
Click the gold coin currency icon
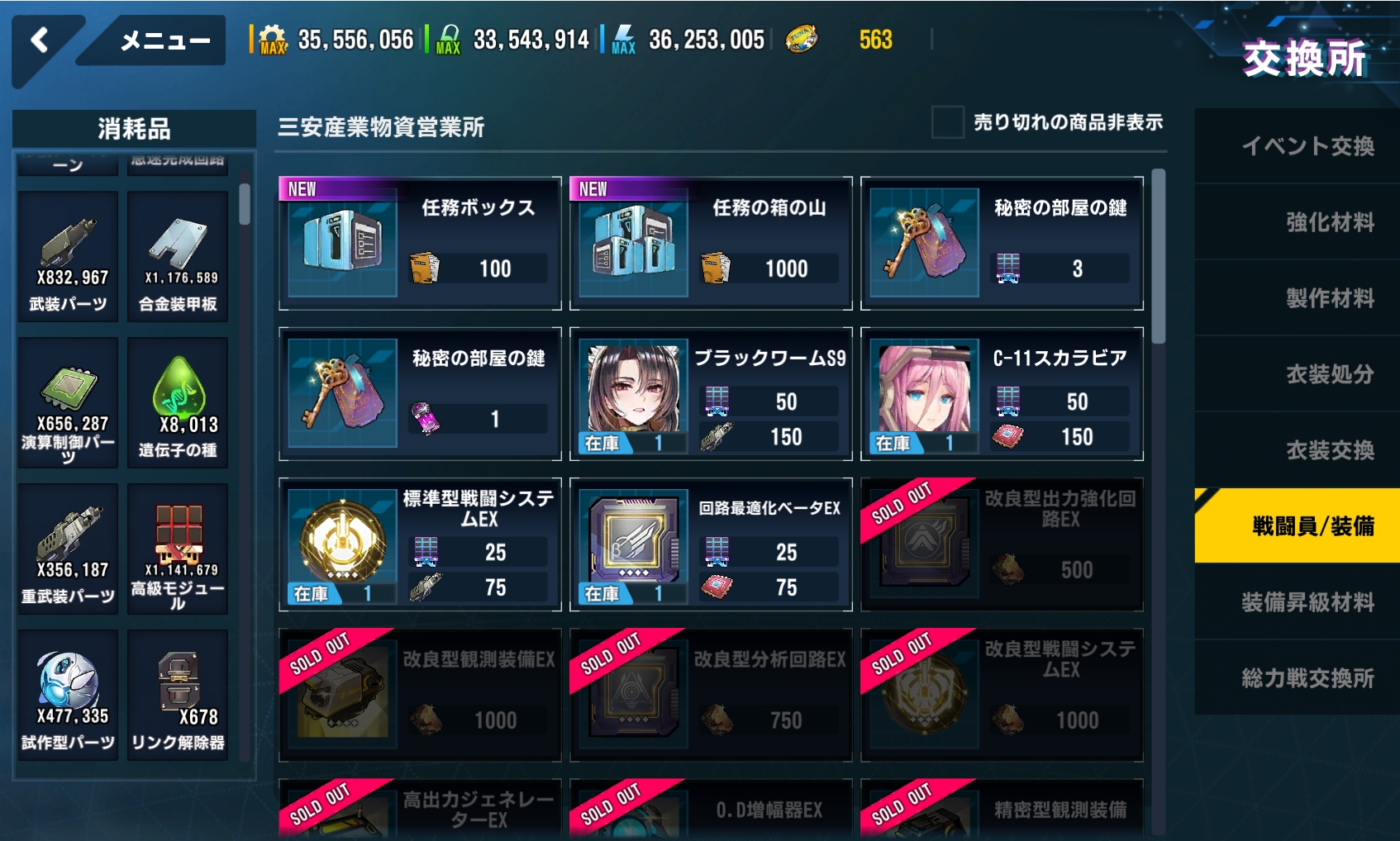pyautogui.click(x=800, y=39)
